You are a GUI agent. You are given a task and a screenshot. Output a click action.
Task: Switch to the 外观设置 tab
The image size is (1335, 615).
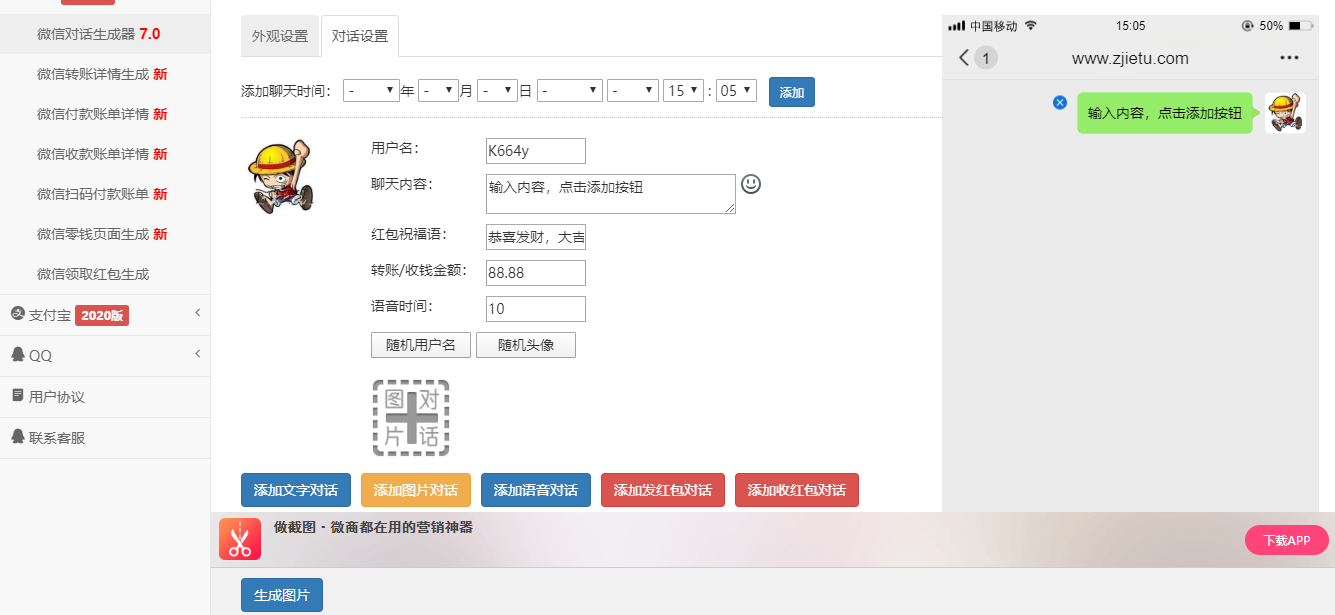280,36
